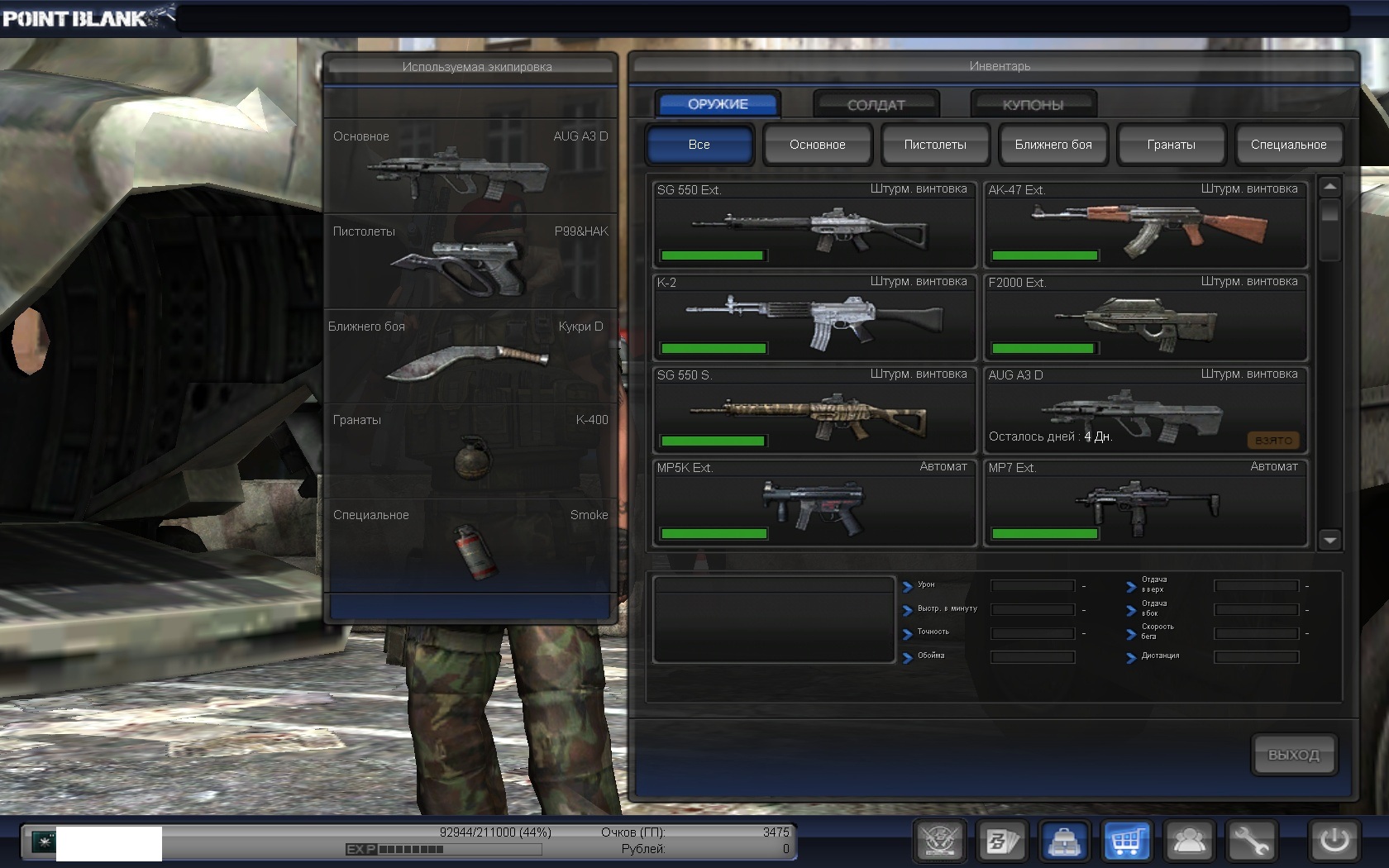Open settings with the wrench icon
Image resolution: width=1389 pixels, height=868 pixels.
point(1251,842)
